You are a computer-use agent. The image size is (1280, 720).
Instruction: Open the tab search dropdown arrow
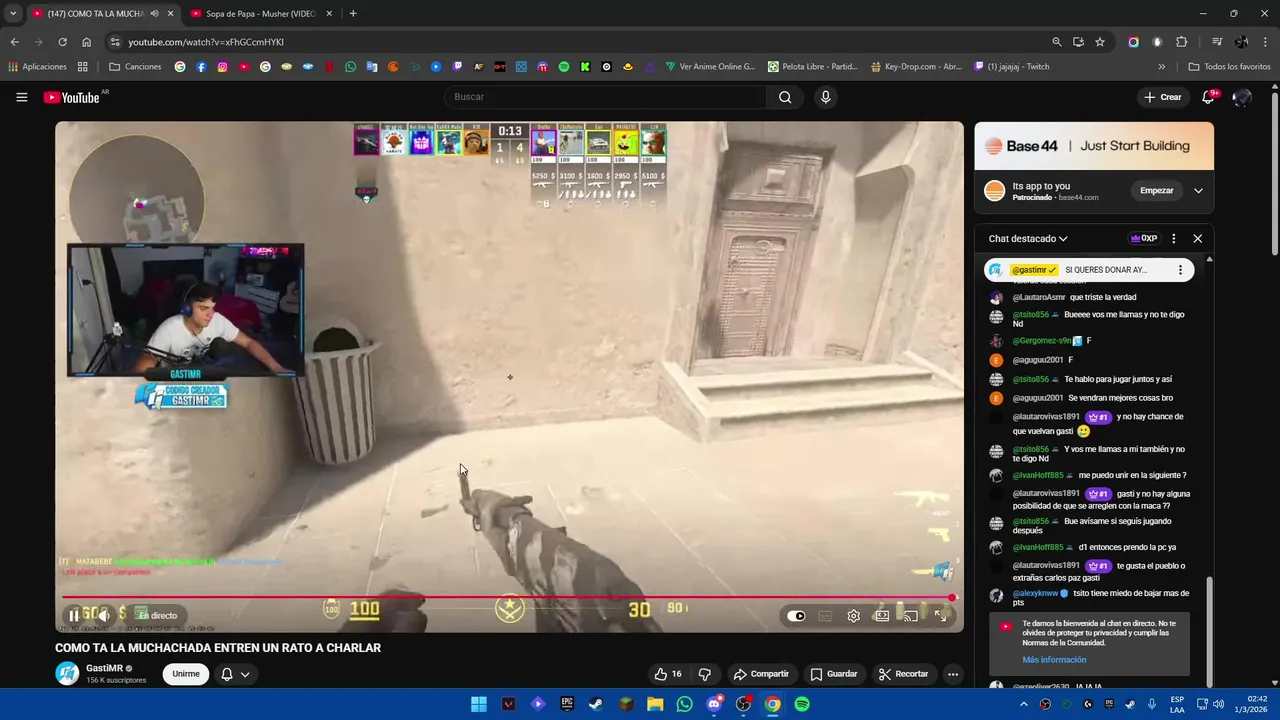13,14
